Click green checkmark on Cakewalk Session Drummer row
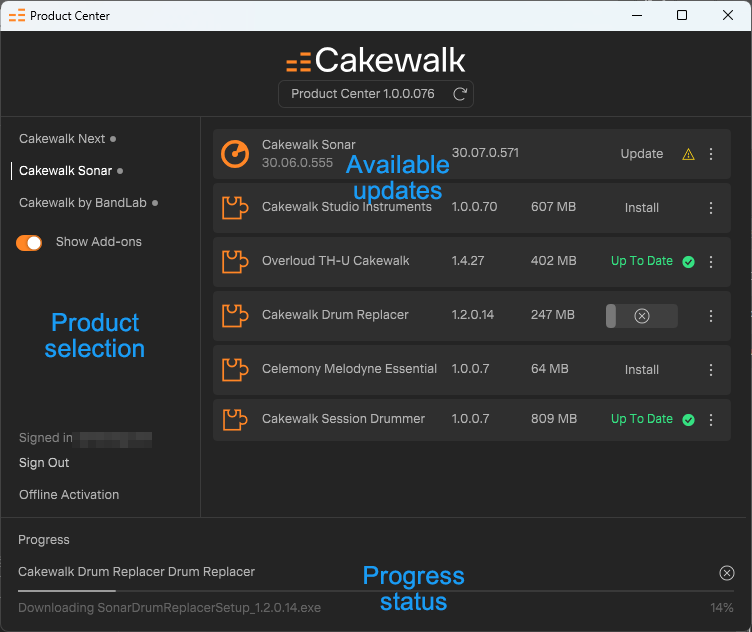This screenshot has width=752, height=632. click(688, 420)
